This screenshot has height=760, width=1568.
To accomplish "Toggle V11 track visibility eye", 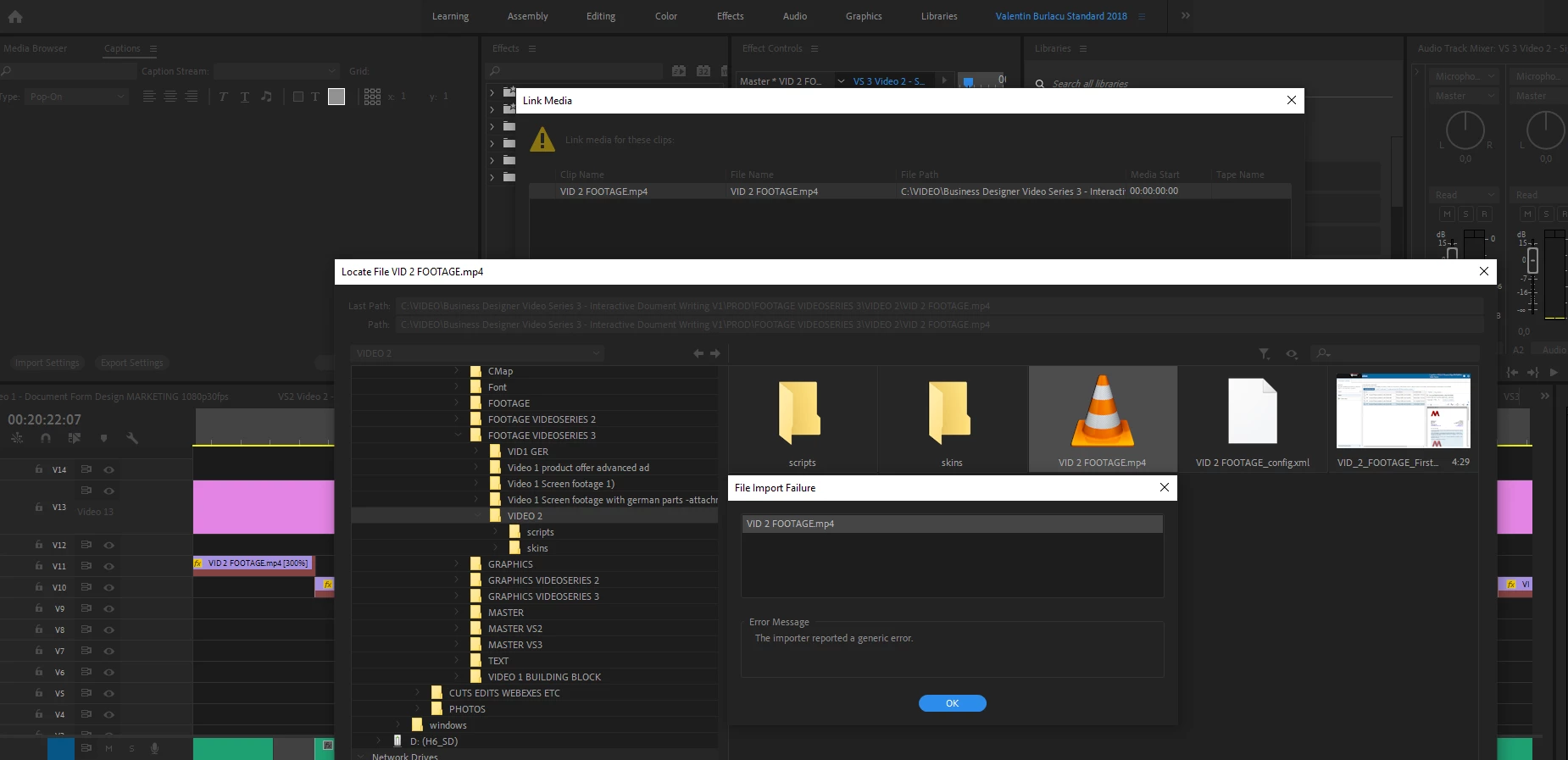I will click(x=108, y=566).
